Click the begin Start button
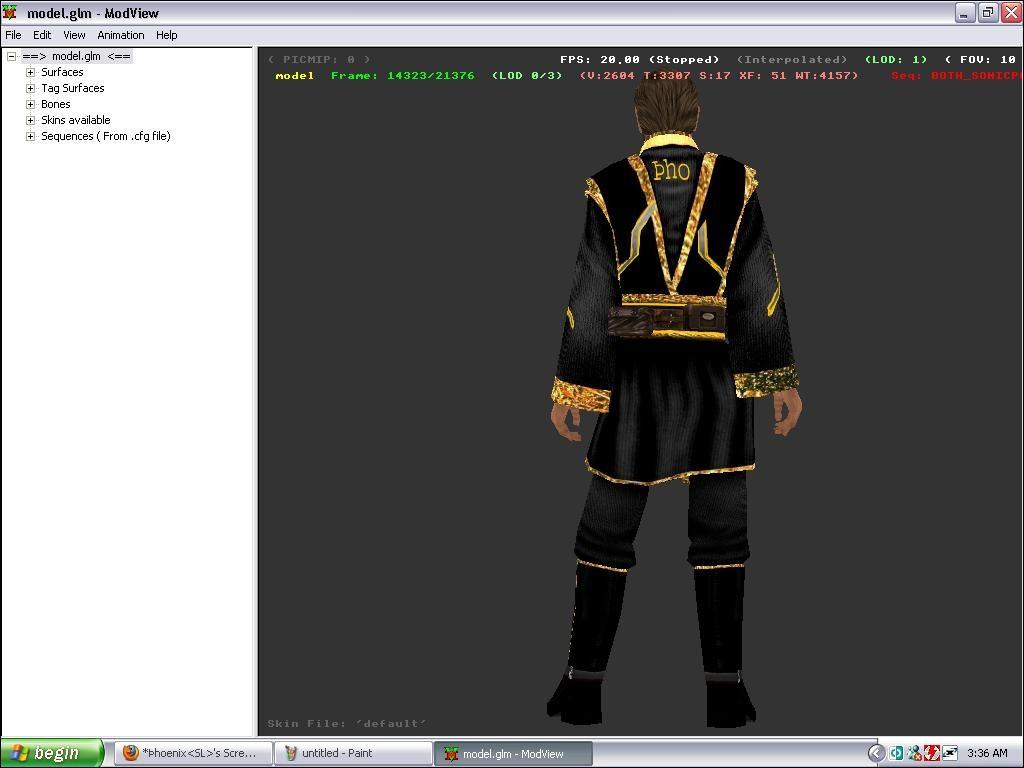The width and height of the screenshot is (1024, 768). pos(52,753)
